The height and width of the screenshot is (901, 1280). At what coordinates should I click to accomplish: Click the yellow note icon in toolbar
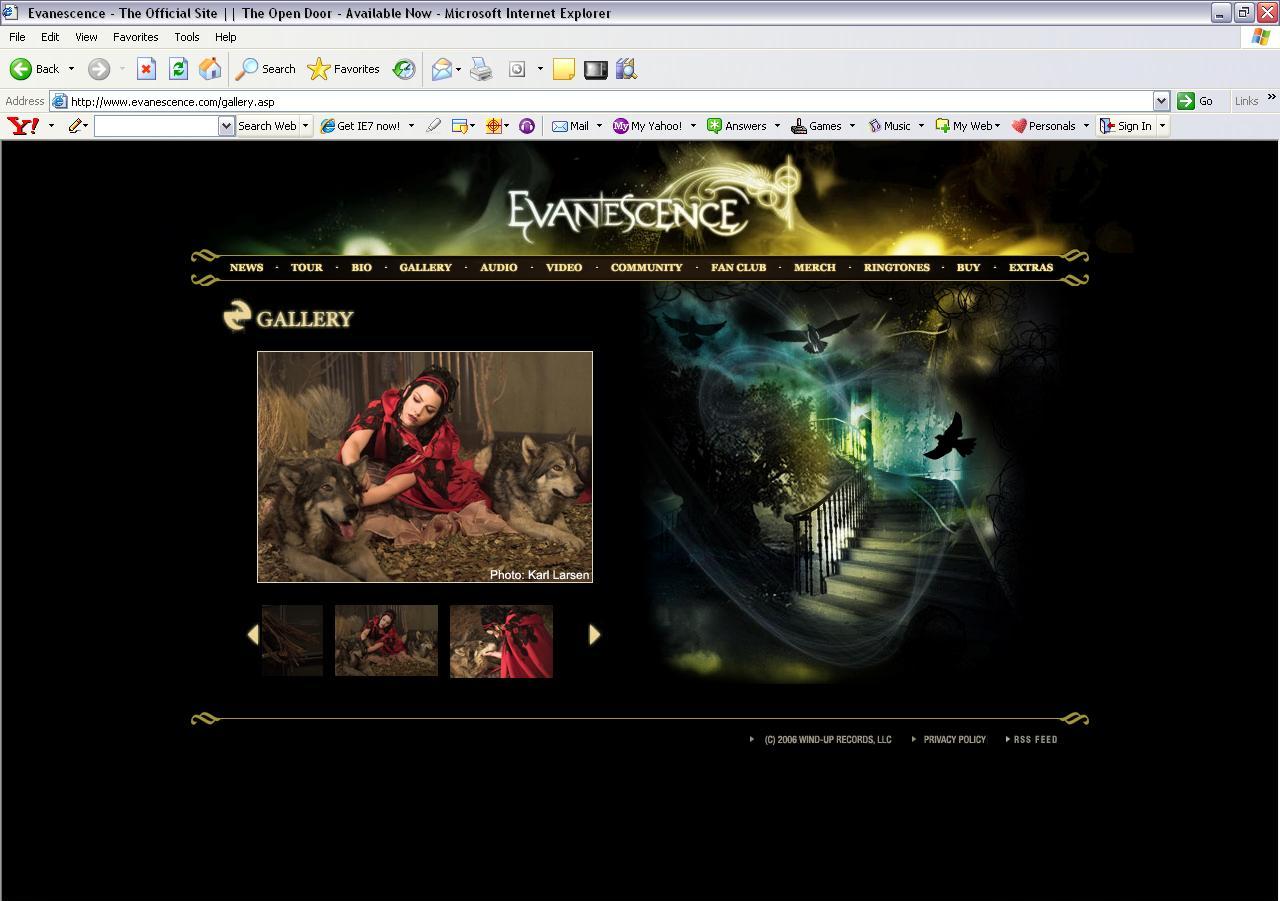[x=564, y=69]
